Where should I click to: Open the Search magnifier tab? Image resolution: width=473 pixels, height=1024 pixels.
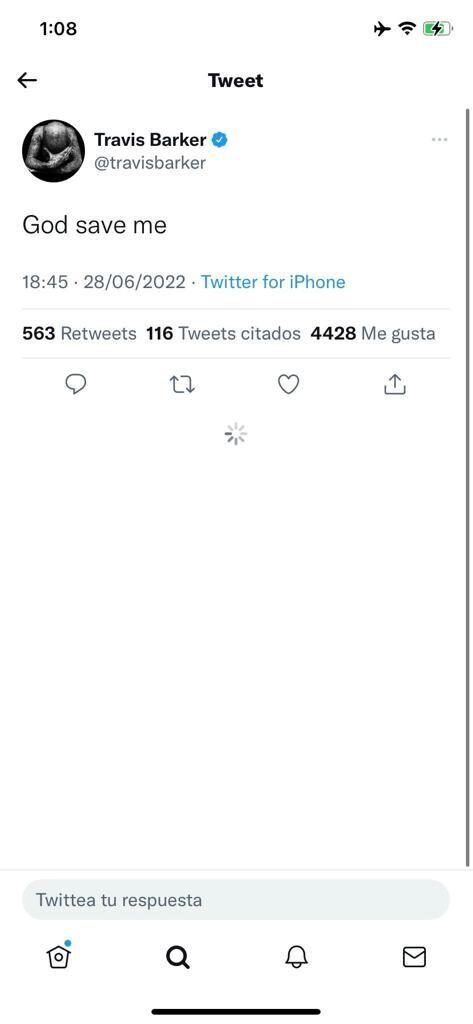pyautogui.click(x=177, y=957)
